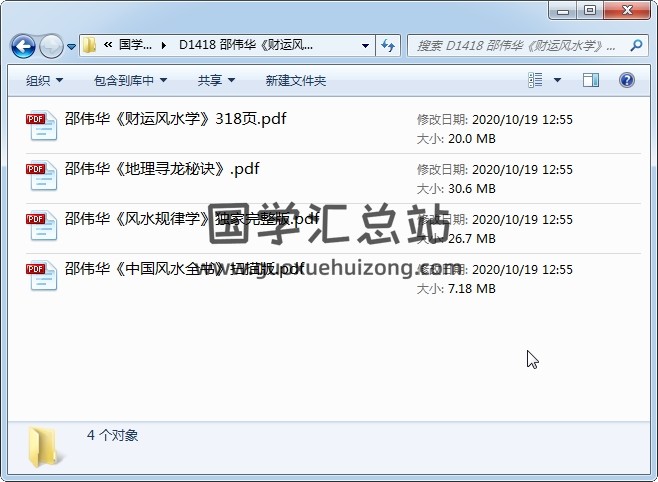Open the 包含到库中 menu
This screenshot has width=658, height=482.
pyautogui.click(x=131, y=80)
